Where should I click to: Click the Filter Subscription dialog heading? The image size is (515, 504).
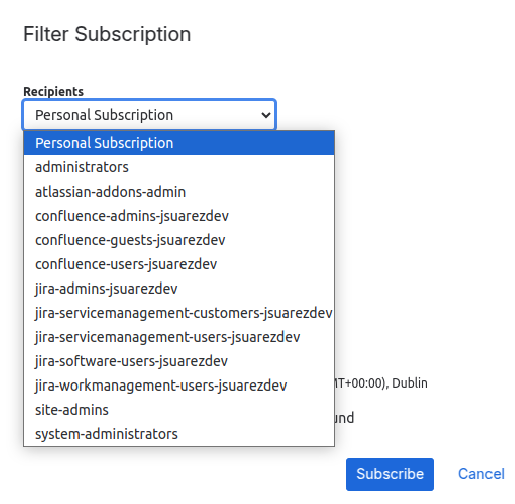[x=107, y=34]
